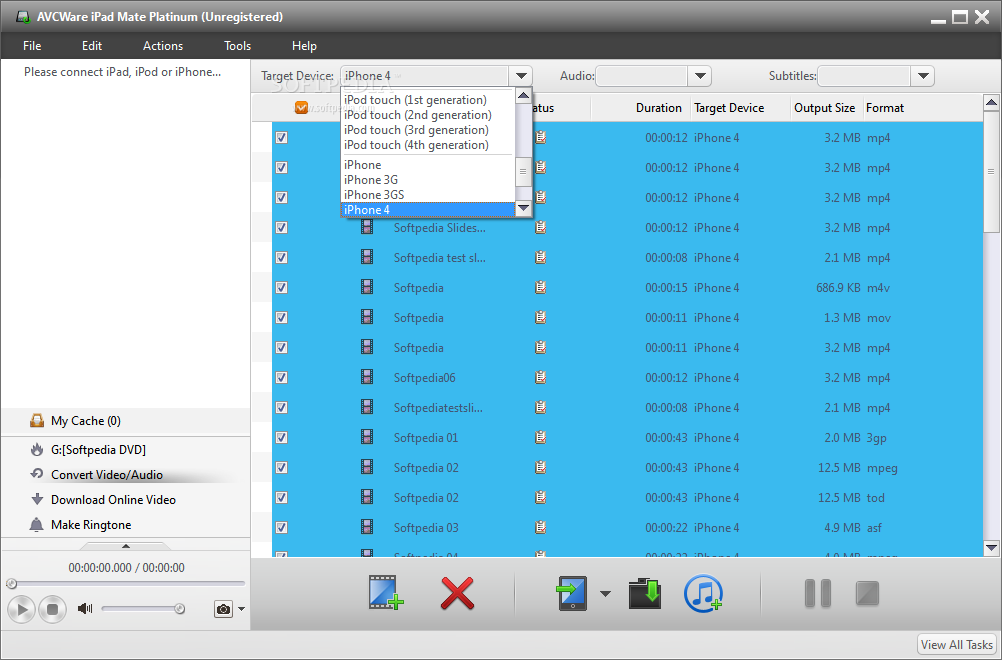Screen dimensions: 1002x660
Task: Open the Audio dropdown
Action: tap(700, 76)
